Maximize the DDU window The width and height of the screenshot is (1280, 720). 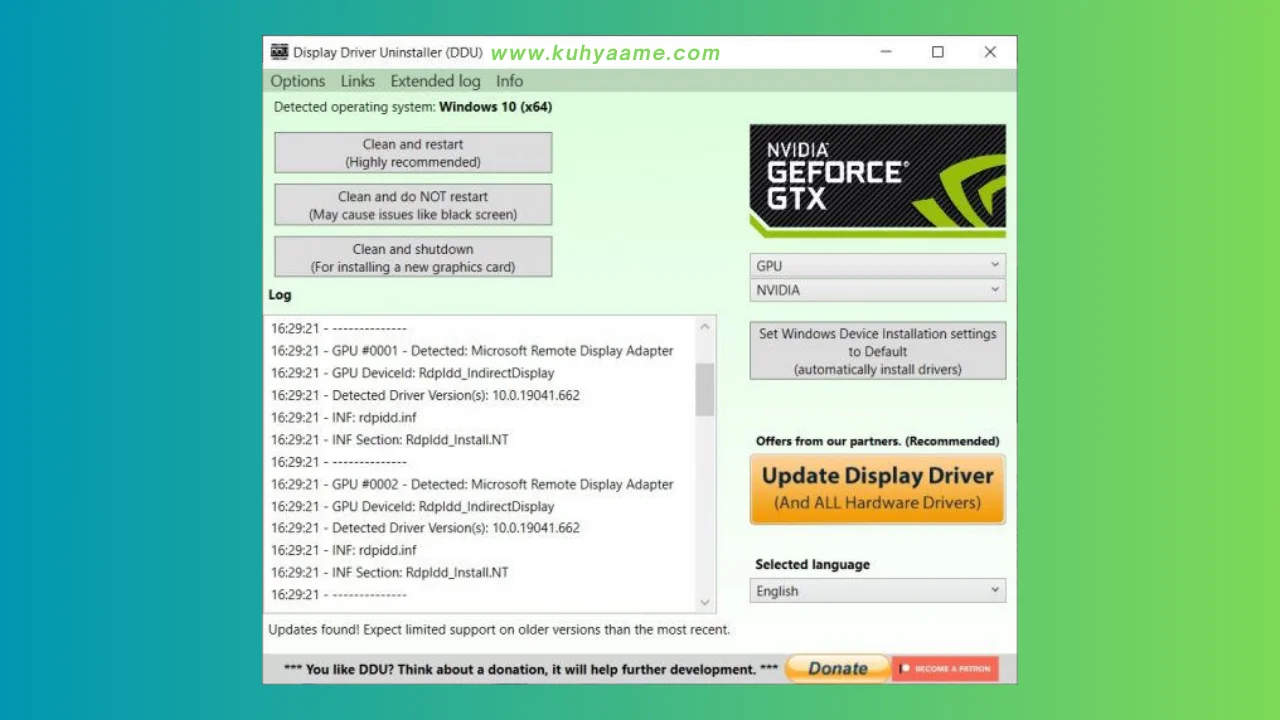tap(938, 52)
